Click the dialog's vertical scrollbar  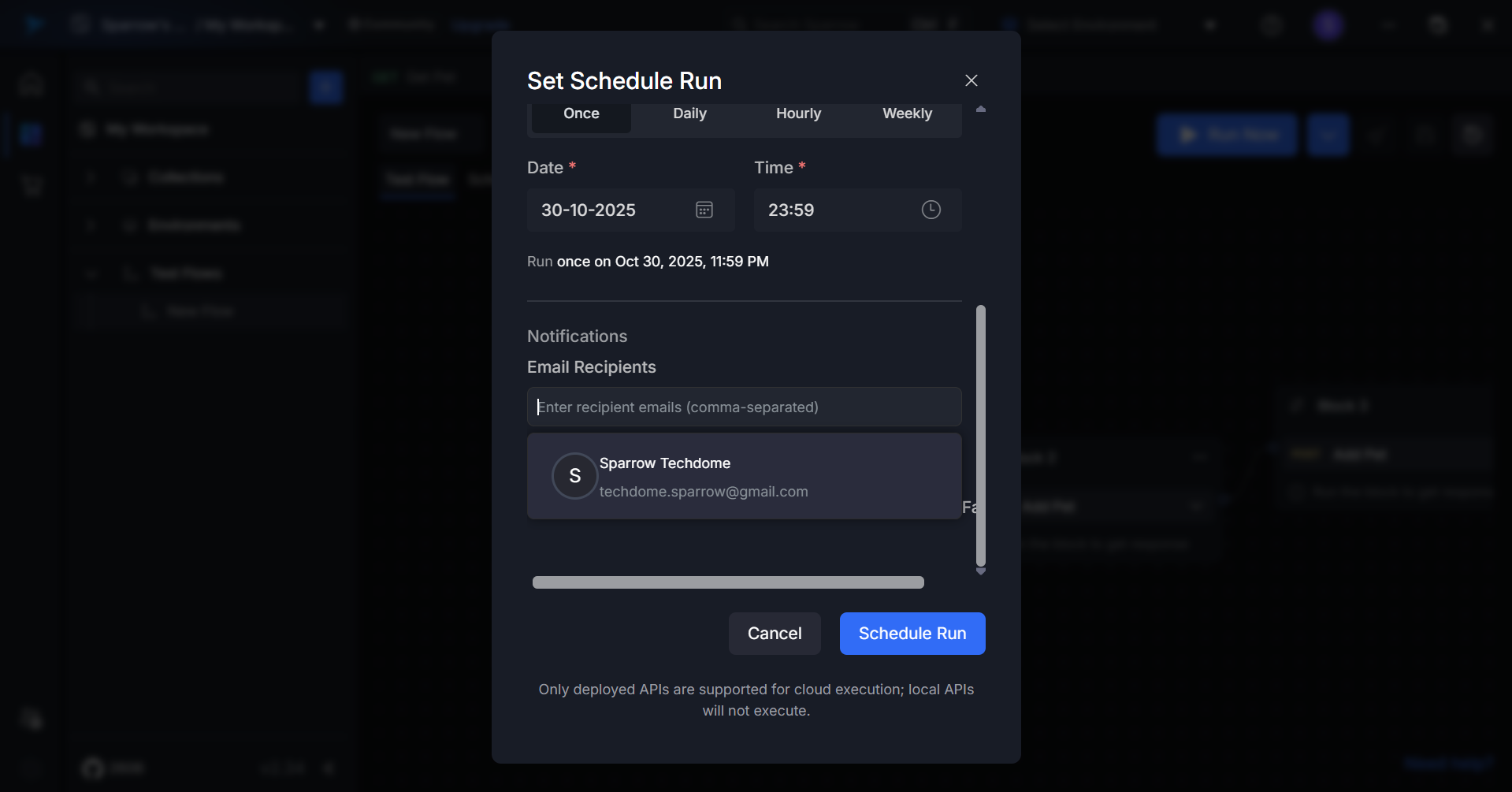(981, 435)
